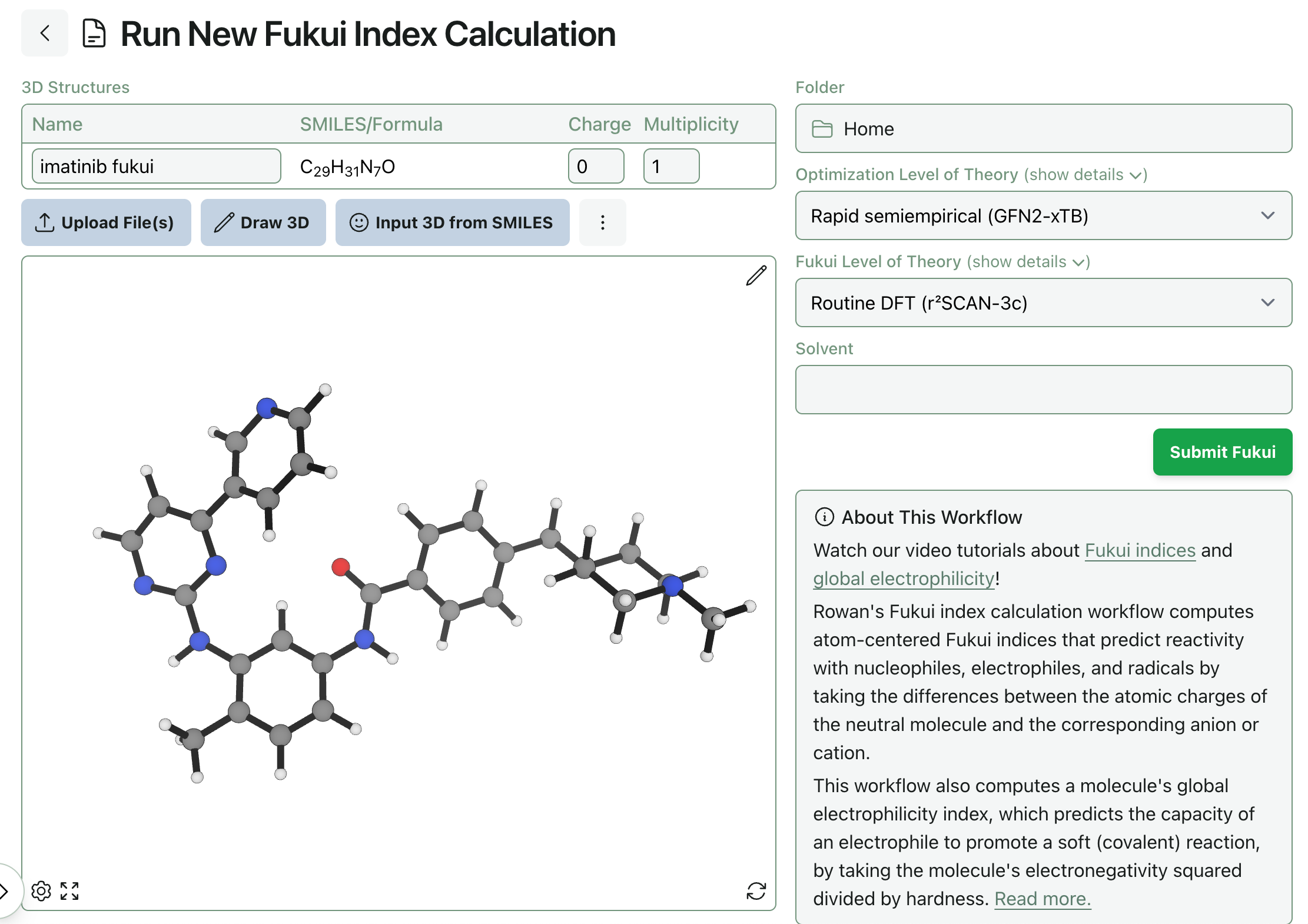Open viewer settings with the gear icon
1308x924 pixels.
coord(41,891)
